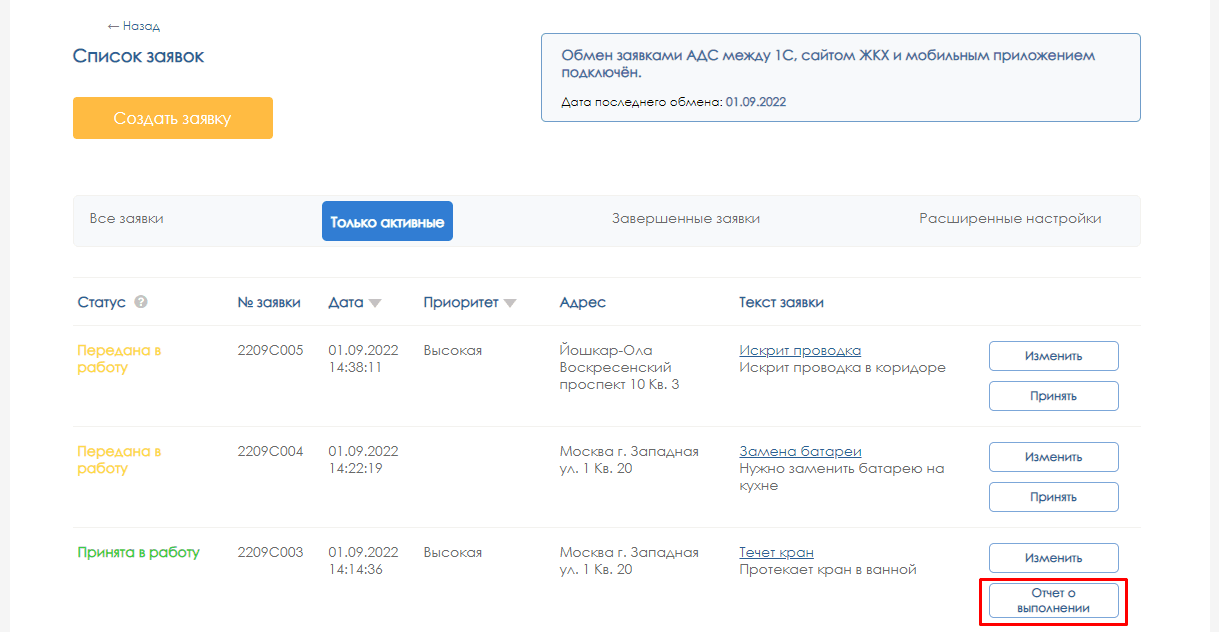Switch to the Все заявки tab
The image size is (1219, 632).
126,218
